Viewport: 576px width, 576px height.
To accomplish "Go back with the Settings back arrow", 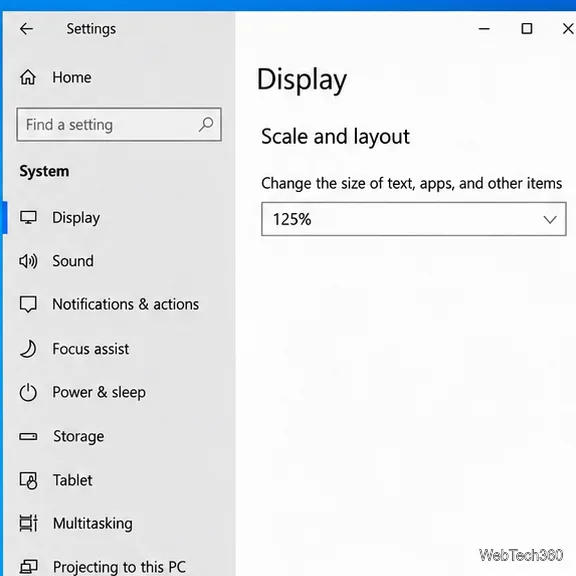I will click(26, 29).
